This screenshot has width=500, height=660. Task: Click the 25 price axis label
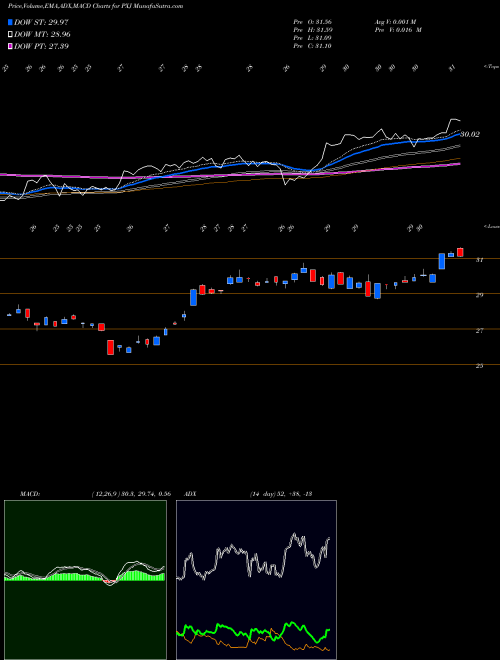point(479,366)
